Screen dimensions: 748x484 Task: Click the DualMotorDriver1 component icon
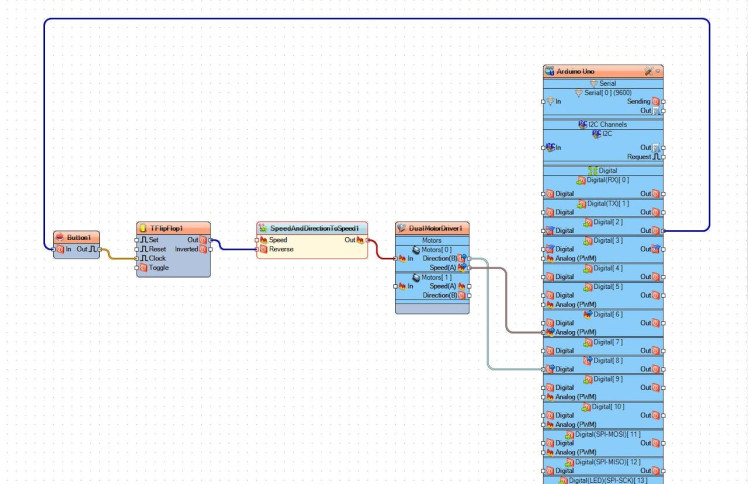coord(401,228)
